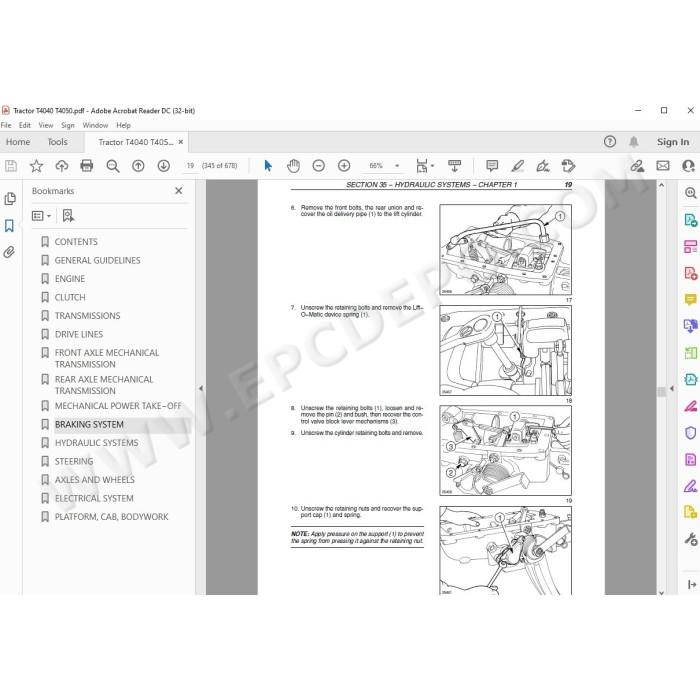Share a link to this file
700x700 pixels.
pos(638,166)
